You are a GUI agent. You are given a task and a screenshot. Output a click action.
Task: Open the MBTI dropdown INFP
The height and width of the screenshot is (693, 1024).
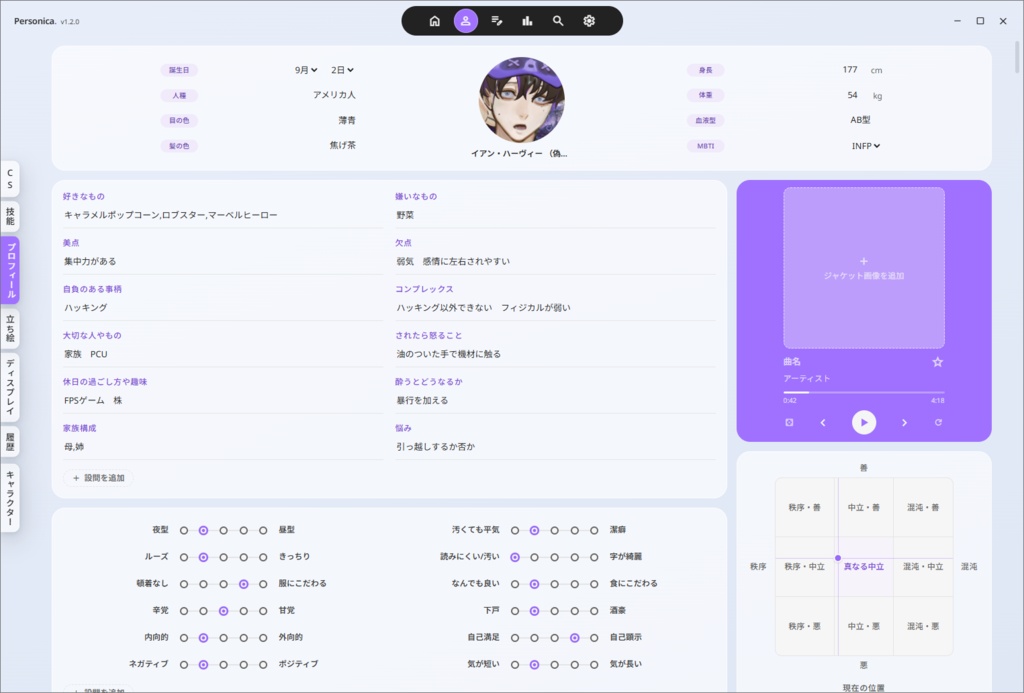865,146
